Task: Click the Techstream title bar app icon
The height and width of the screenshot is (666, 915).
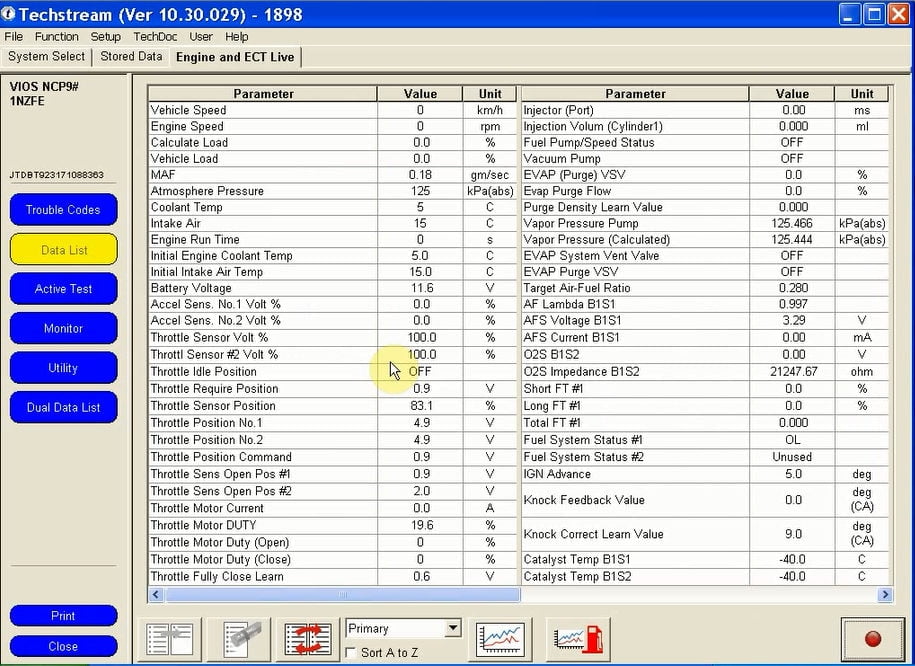Action: 8,13
